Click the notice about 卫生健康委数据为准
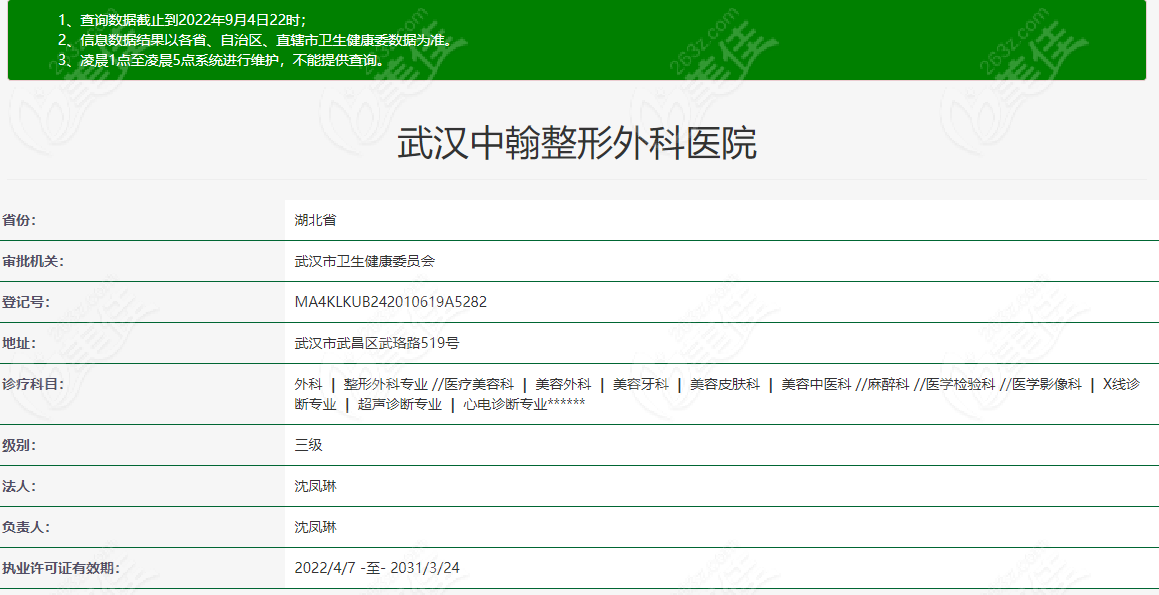1159x595 pixels. point(255,41)
